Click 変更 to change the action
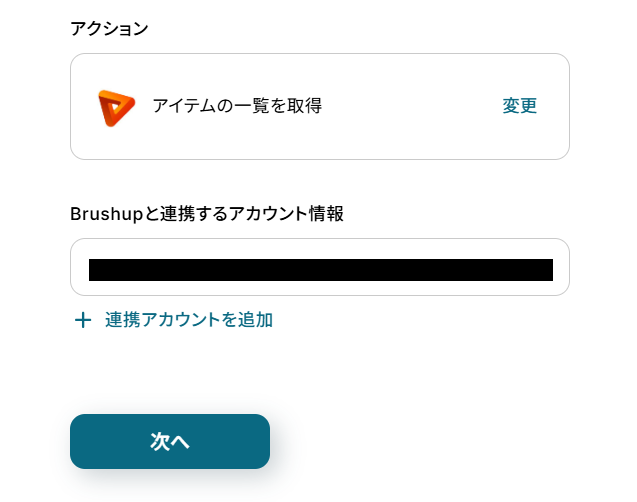This screenshot has width=637, height=502. coord(519,106)
